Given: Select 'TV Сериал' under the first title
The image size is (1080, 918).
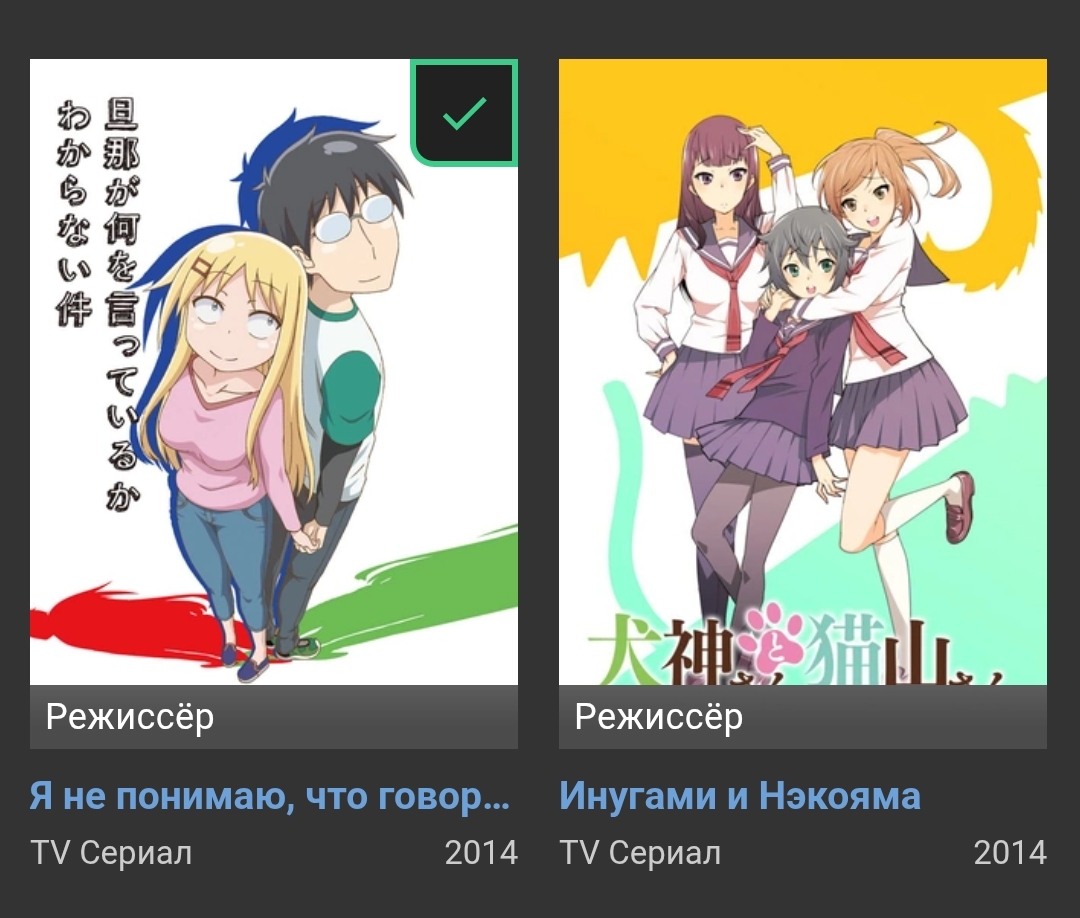Looking at the screenshot, I should [x=111, y=853].
